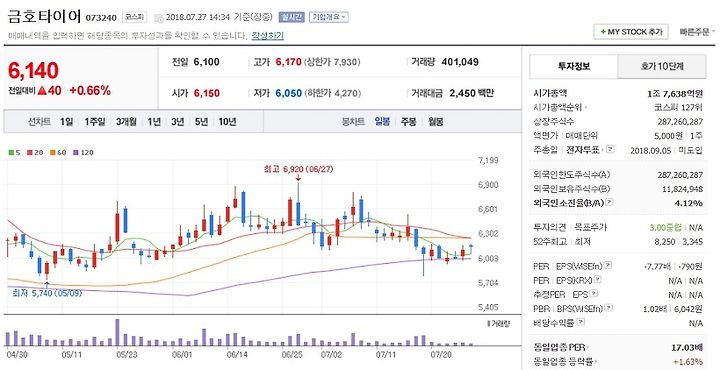
Task: Click the 실시간 badge
Action: [292, 17]
